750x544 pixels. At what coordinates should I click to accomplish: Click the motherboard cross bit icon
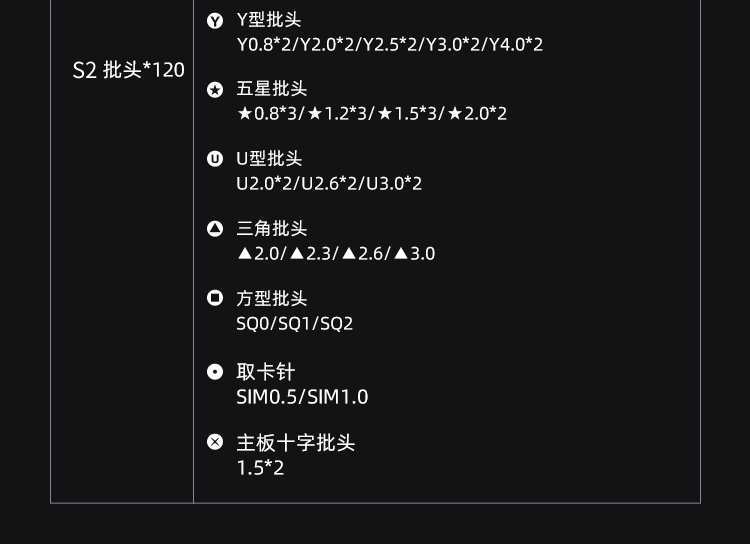215,442
